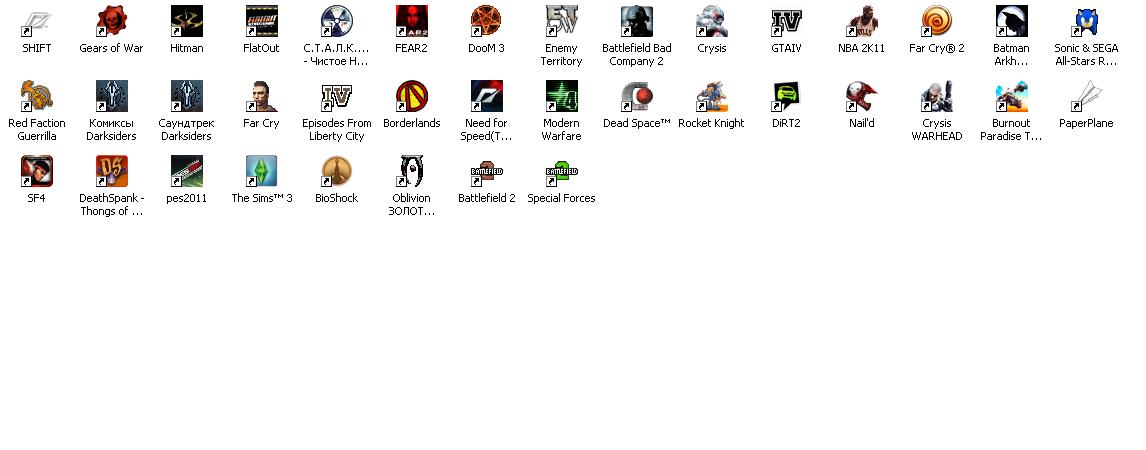Click the PaperPlane icon
Screen dimensions: 1146x450
(1086, 96)
